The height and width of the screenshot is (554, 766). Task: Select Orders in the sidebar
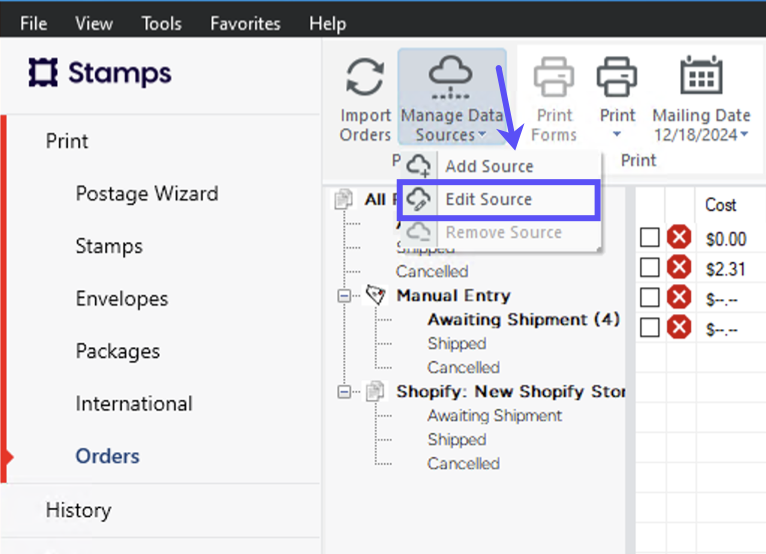pos(107,456)
